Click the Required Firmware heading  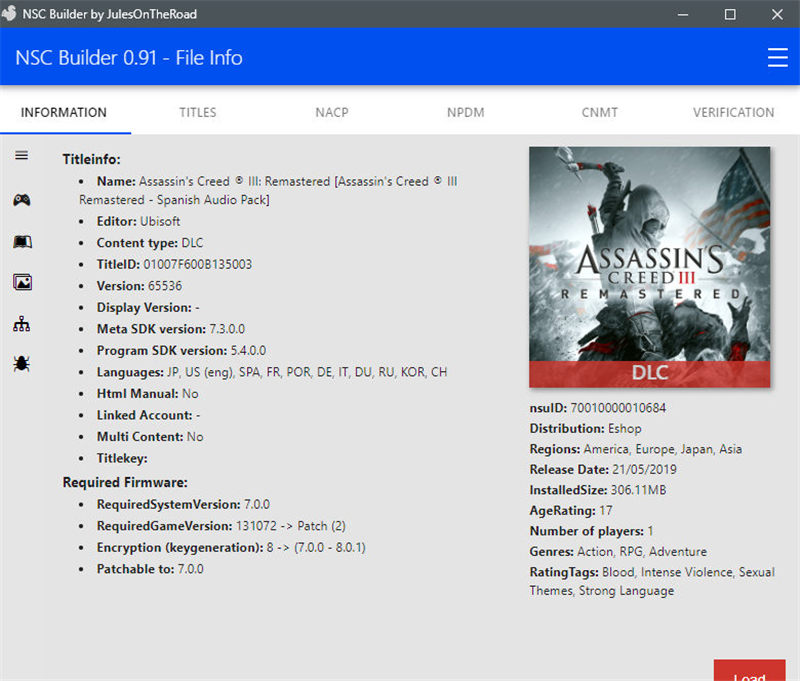coord(125,482)
